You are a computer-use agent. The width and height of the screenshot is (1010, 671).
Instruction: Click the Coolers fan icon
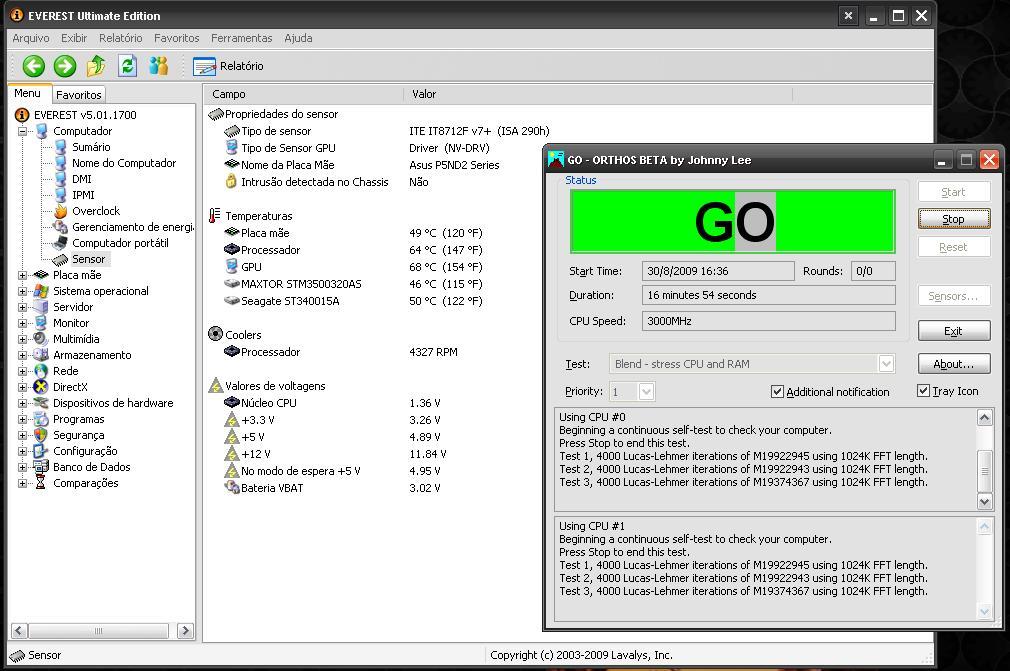click(x=215, y=334)
